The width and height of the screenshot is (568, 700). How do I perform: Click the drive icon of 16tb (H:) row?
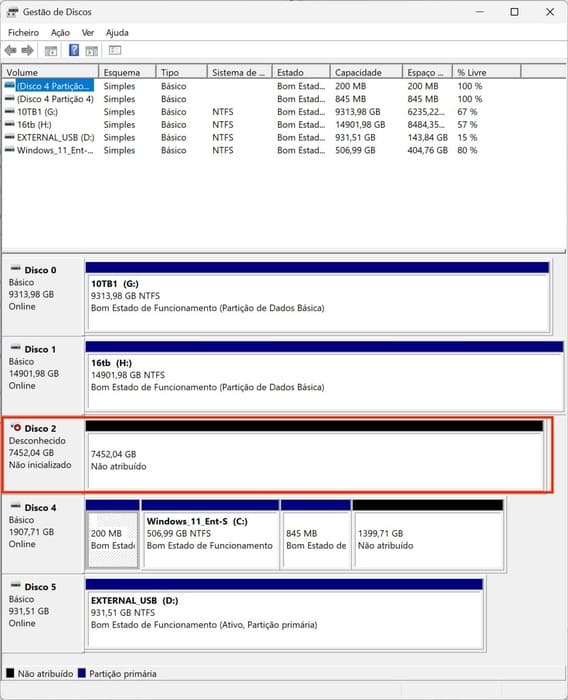pyautogui.click(x=9, y=125)
